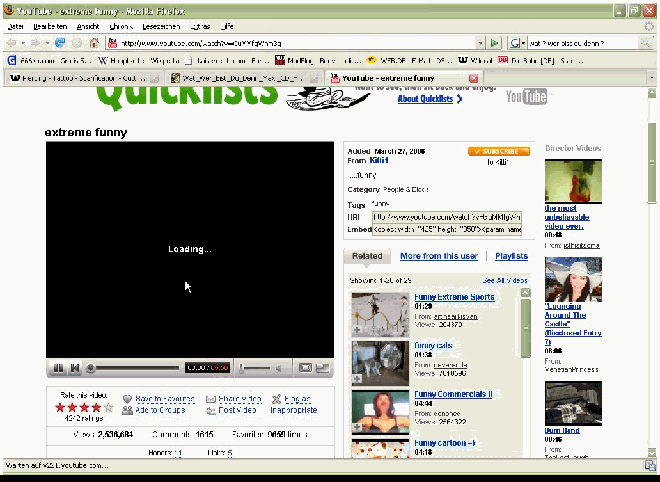Image resolution: width=660 pixels, height=482 pixels.
Task: Pause the video with the player pause button
Action: (59, 368)
